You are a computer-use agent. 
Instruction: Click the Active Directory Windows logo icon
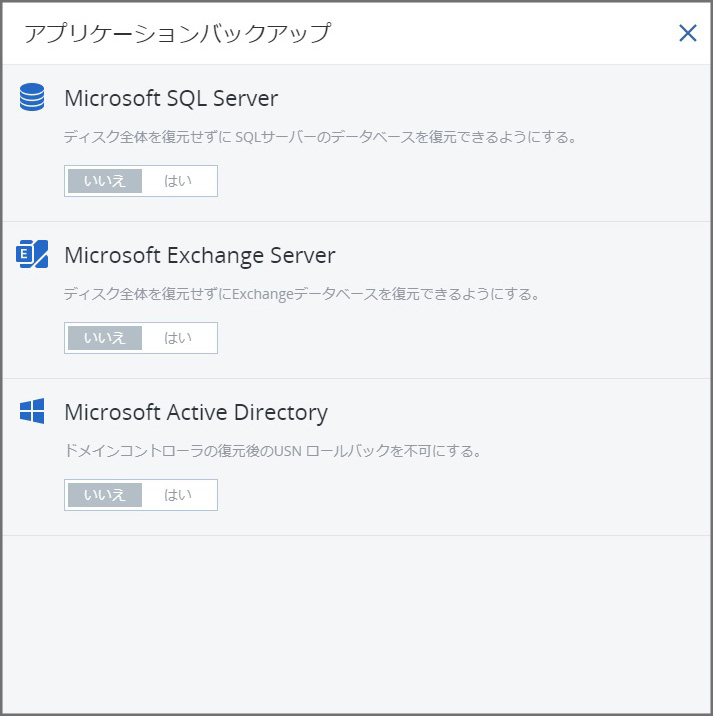(32, 411)
